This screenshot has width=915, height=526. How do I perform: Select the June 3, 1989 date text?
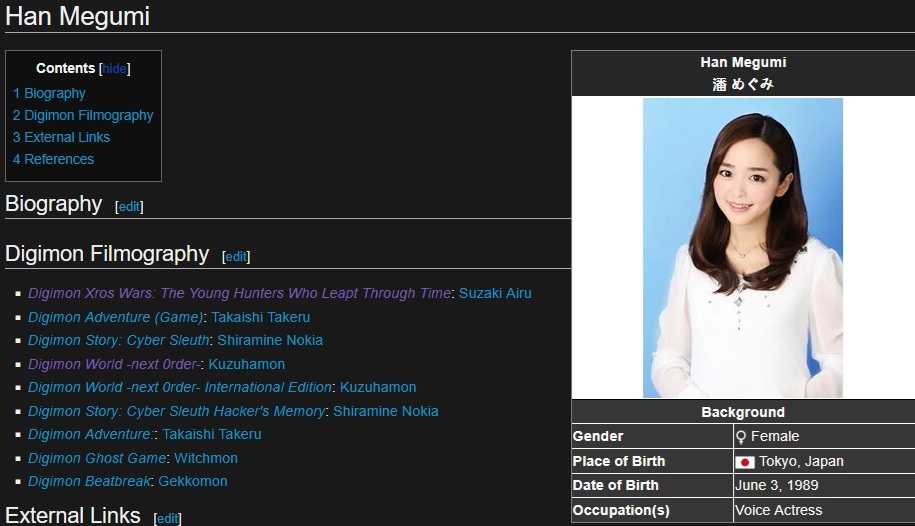776,485
